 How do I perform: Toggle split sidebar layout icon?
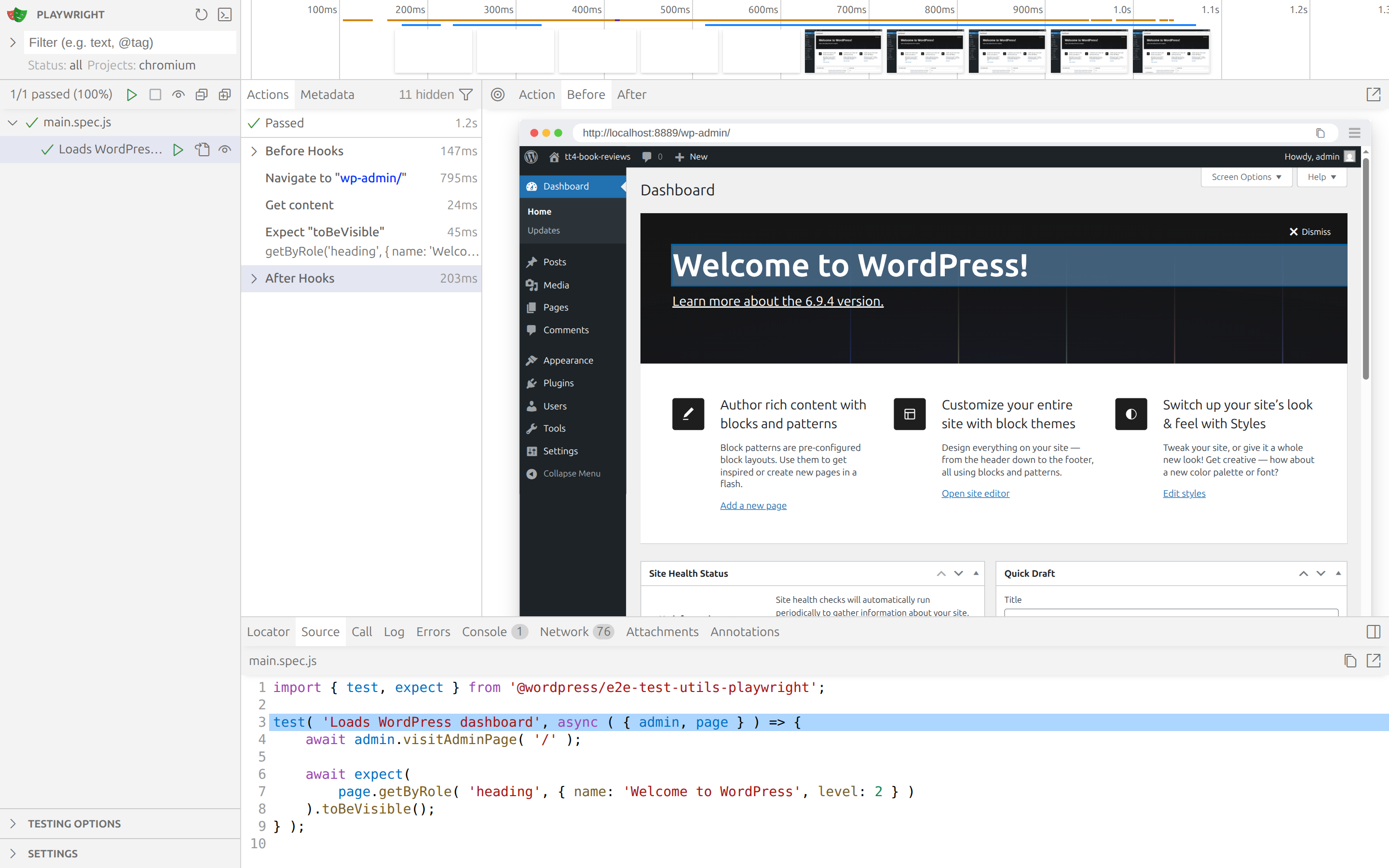[1374, 632]
